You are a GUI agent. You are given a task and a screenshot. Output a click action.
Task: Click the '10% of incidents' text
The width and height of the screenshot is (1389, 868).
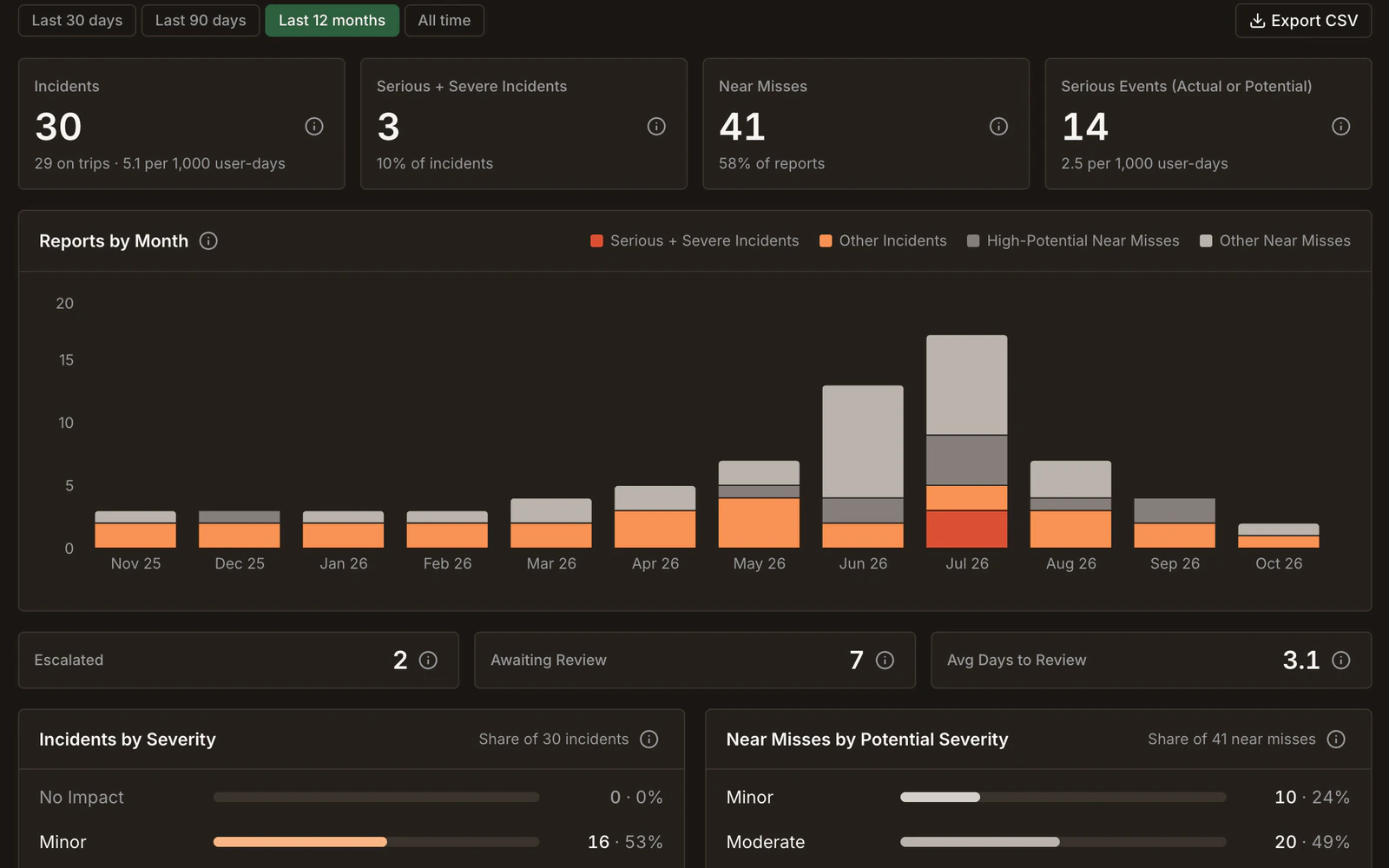(435, 163)
